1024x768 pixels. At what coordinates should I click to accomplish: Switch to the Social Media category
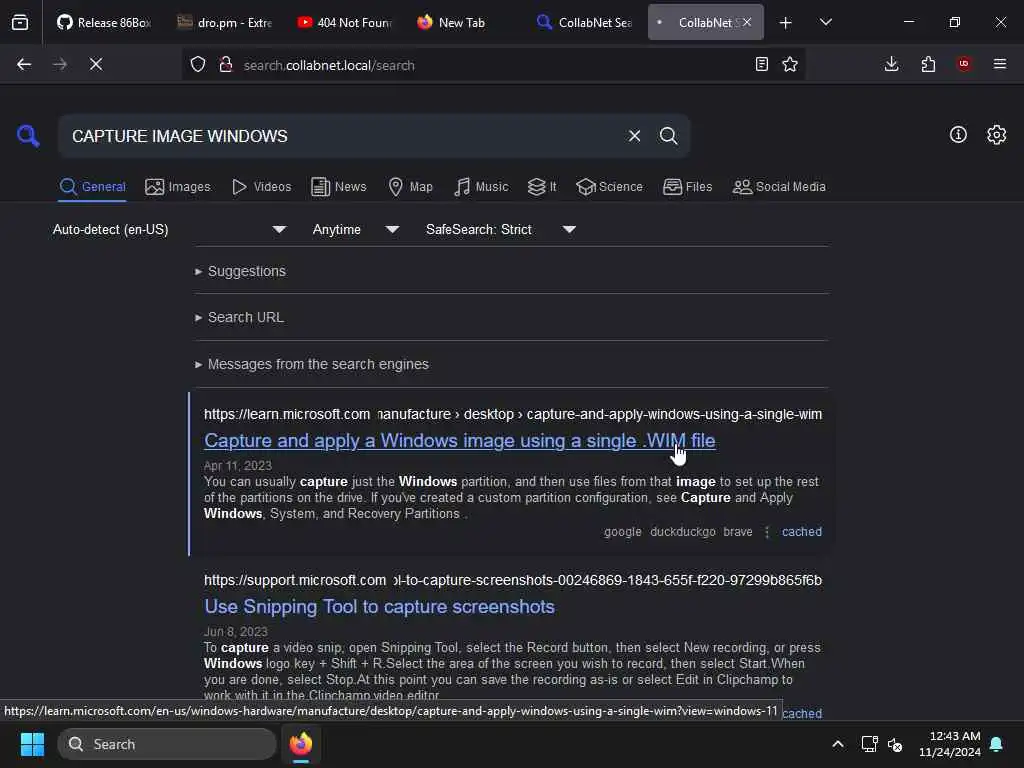tap(779, 187)
